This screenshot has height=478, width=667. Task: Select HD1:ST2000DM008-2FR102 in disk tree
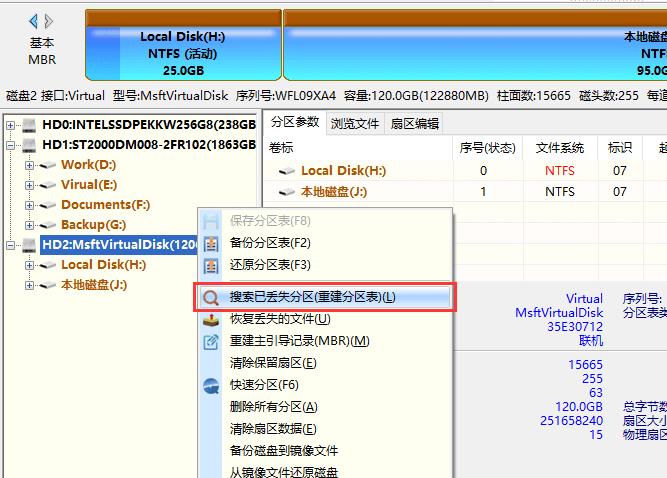149,145
